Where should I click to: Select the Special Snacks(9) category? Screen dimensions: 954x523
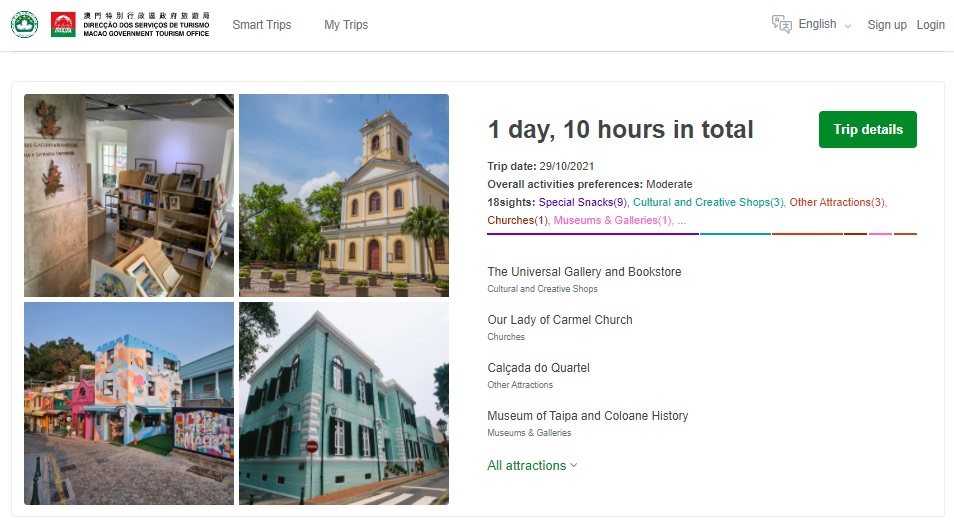[x=582, y=203]
